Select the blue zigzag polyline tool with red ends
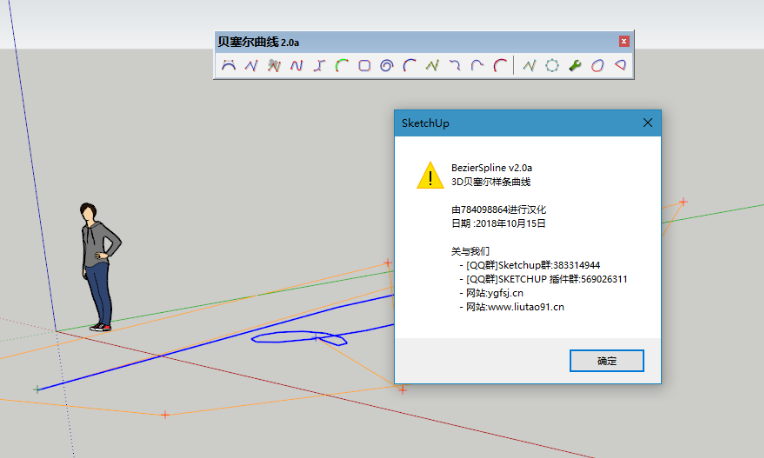Viewport: 764px width, 458px height. [251, 65]
